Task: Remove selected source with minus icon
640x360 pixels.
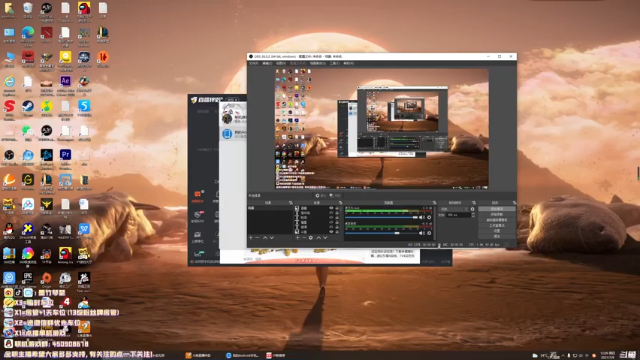Action: pos(304,238)
